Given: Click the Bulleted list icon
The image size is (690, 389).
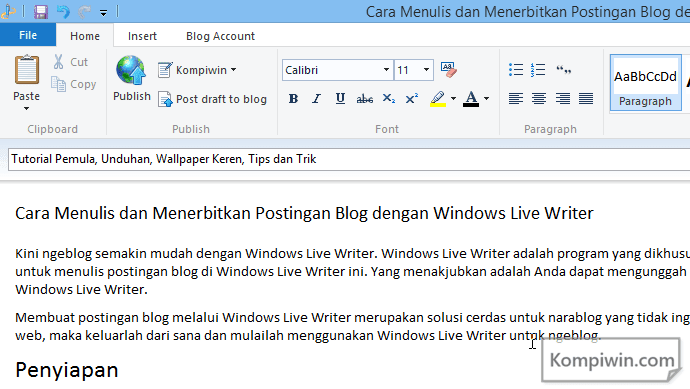Looking at the screenshot, I should [516, 70].
